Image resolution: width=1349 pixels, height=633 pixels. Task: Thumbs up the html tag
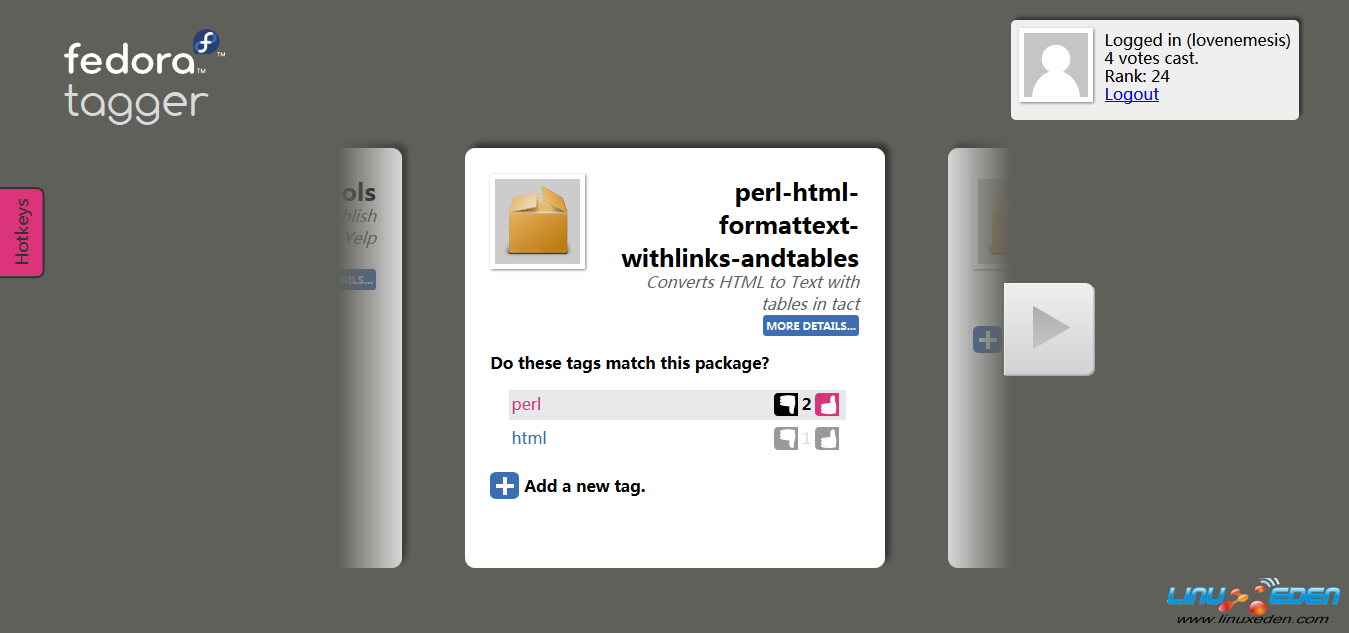click(x=827, y=438)
